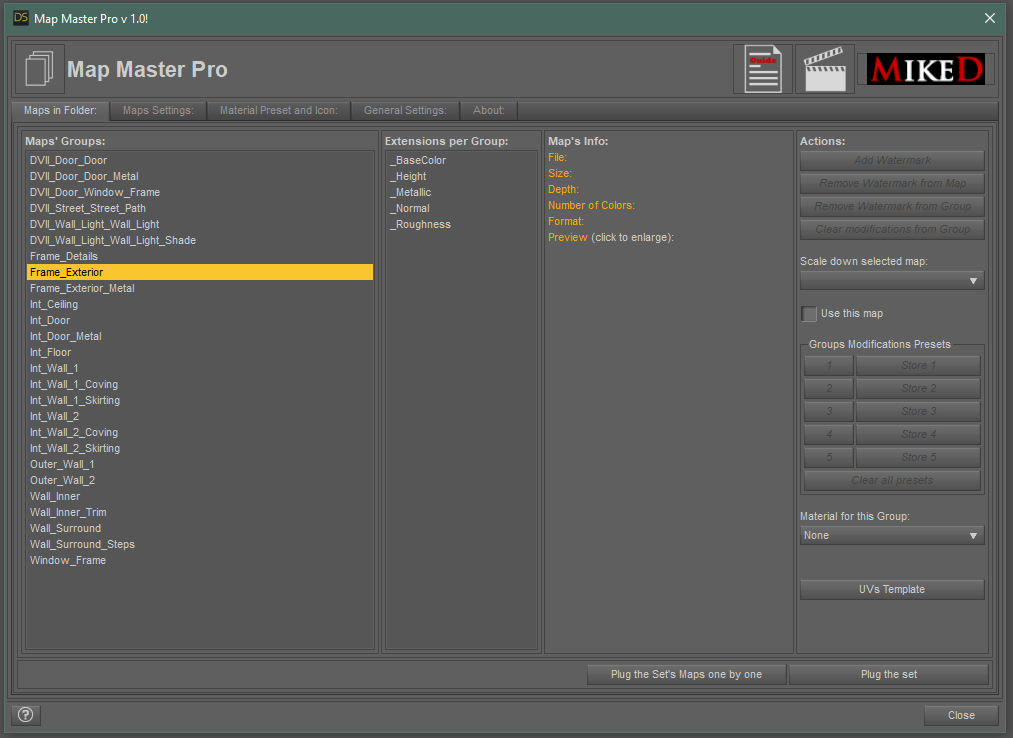Select the Int_Wall_2_Skirting group

[x=200, y=448]
